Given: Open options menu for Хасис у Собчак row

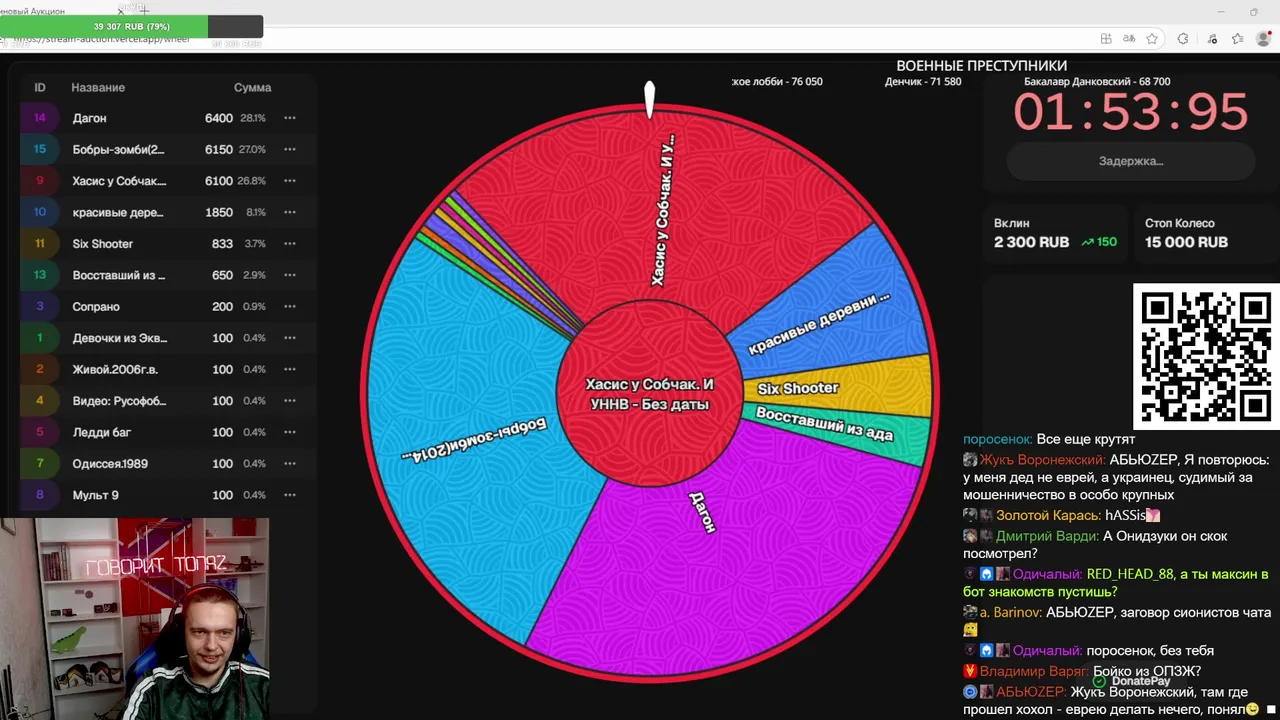Looking at the screenshot, I should coord(289,181).
